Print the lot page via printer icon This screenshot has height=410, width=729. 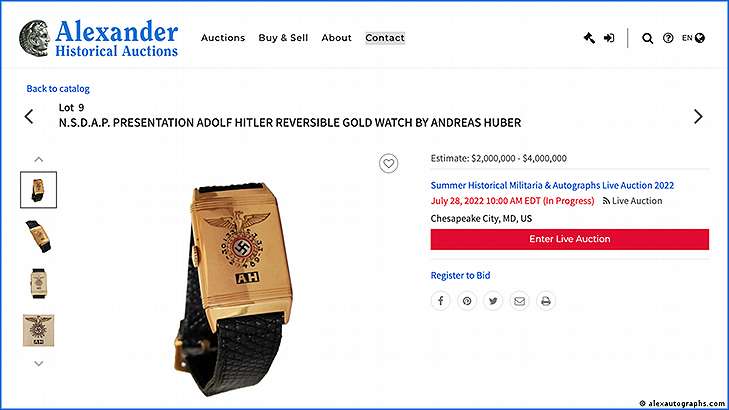[x=546, y=301]
